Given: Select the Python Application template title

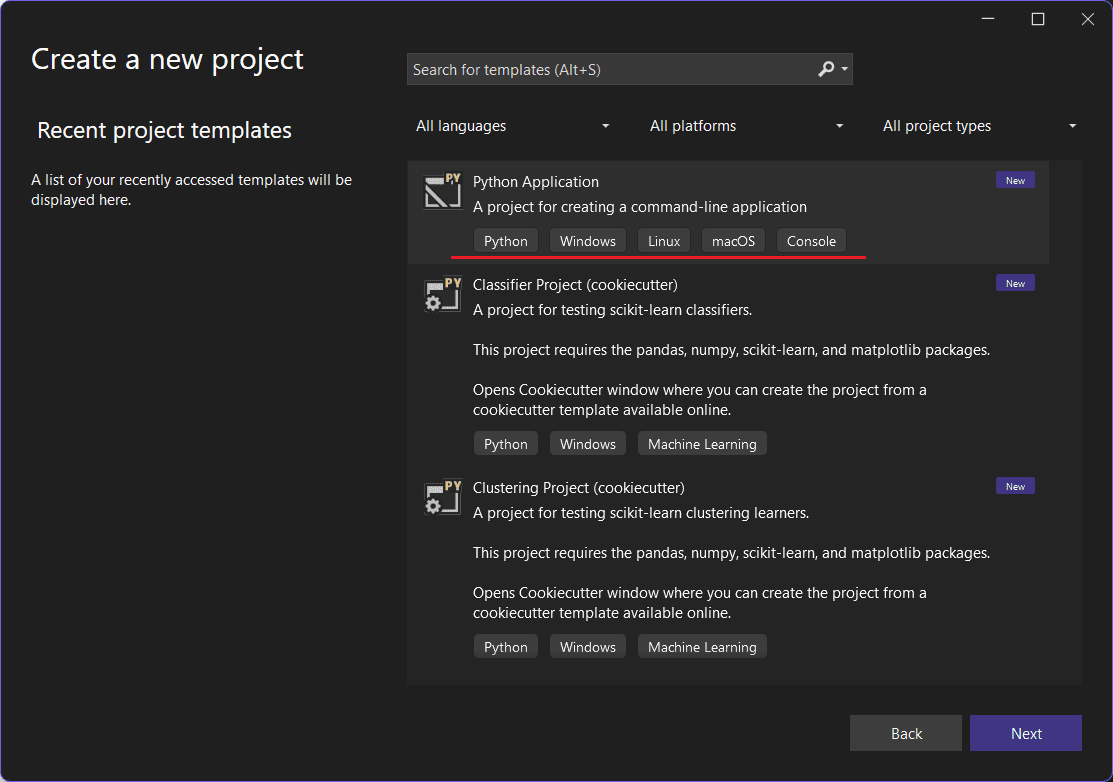Looking at the screenshot, I should [536, 182].
